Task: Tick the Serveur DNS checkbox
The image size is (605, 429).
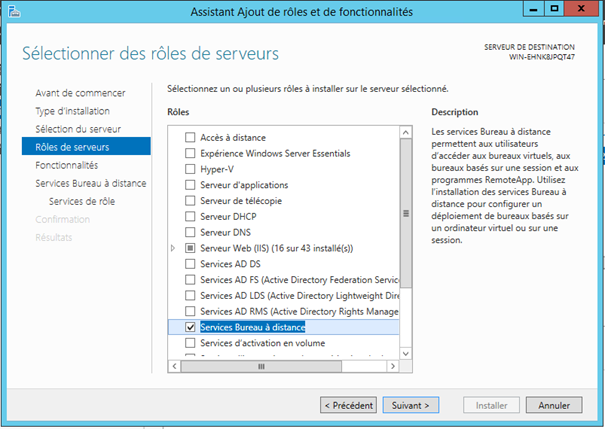Action: click(190, 232)
